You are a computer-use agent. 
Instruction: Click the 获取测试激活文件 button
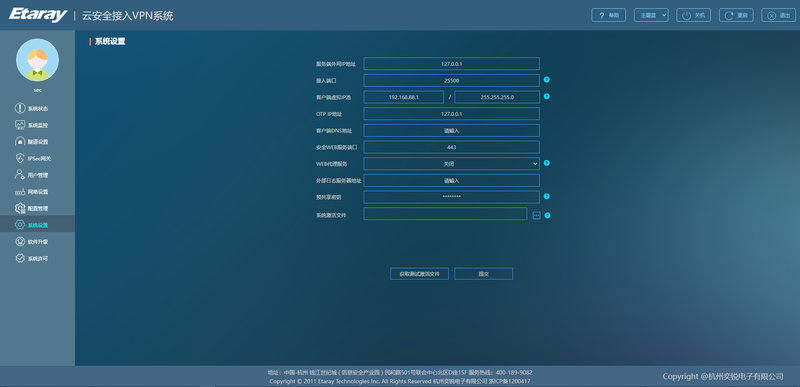point(419,274)
